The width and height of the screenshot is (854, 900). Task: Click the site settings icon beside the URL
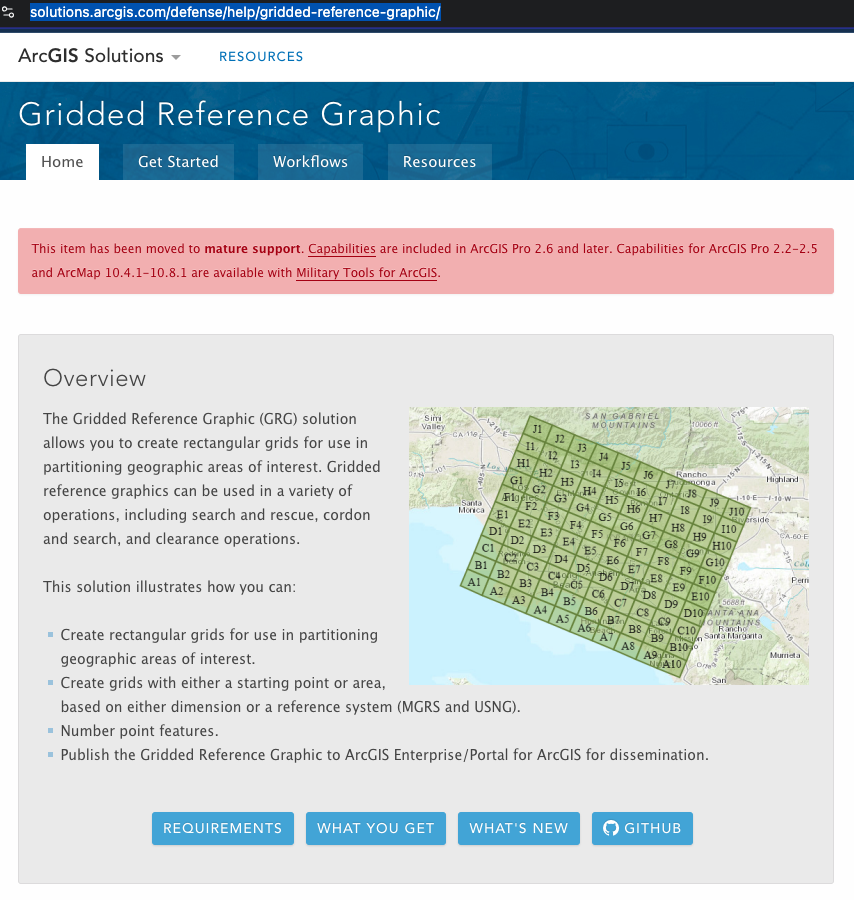click(x=8, y=11)
